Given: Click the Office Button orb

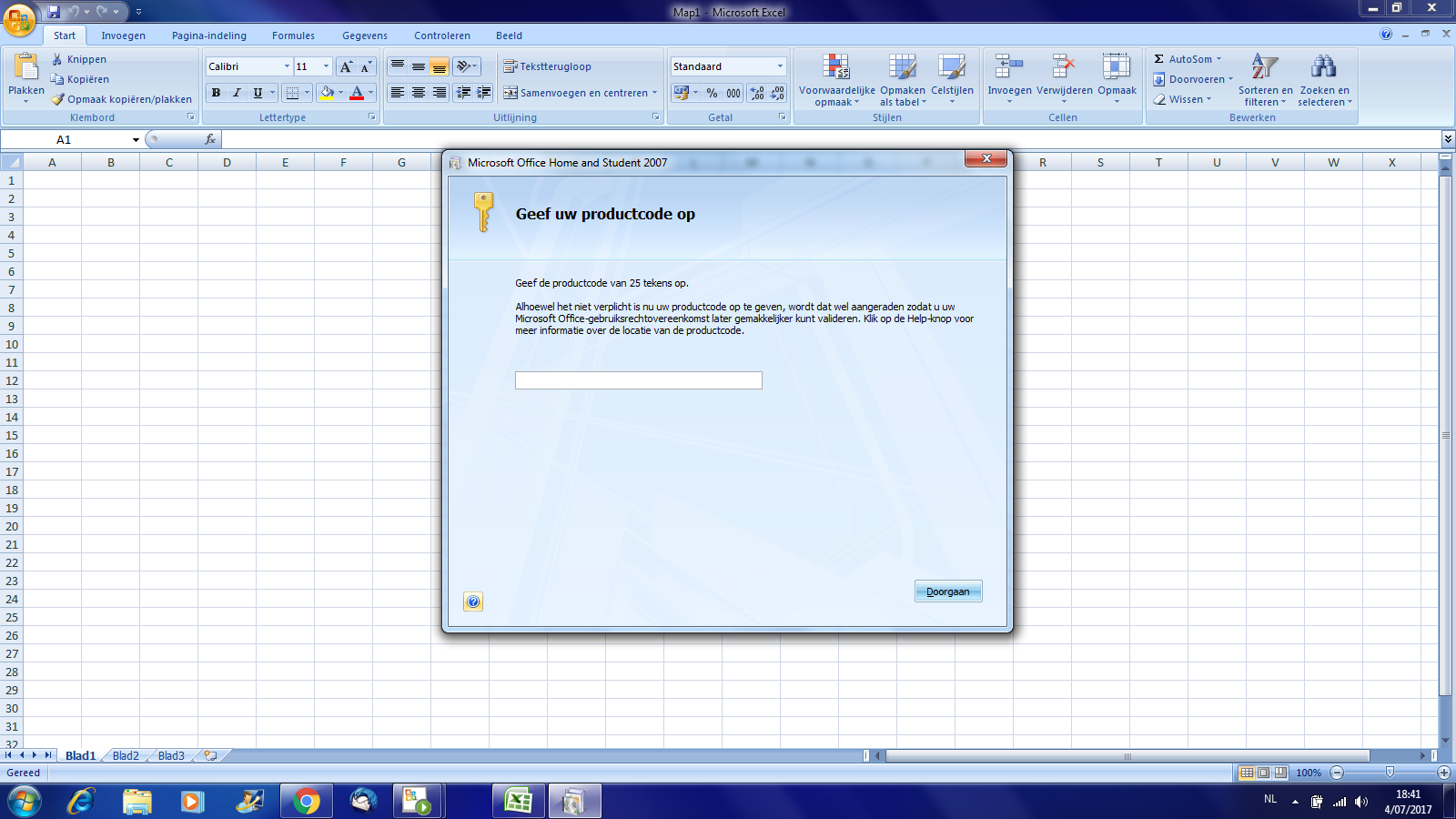Looking at the screenshot, I should [19, 19].
